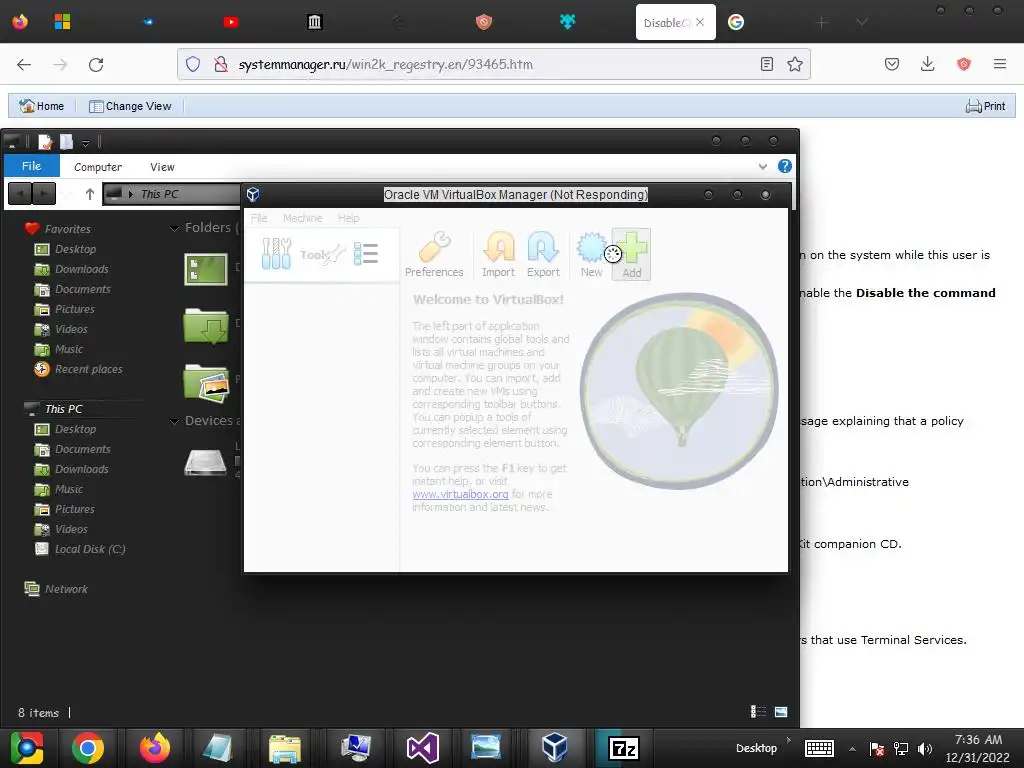Open the list all tabs dropdown arrow
The height and width of the screenshot is (768, 1024).
pyautogui.click(x=862, y=22)
